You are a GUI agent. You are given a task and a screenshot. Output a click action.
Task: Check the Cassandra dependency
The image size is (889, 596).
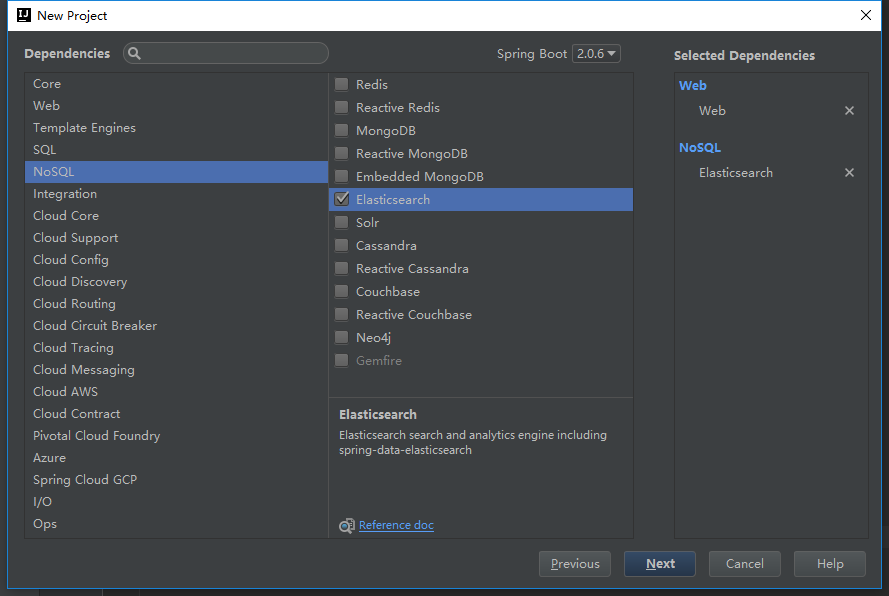coord(341,246)
